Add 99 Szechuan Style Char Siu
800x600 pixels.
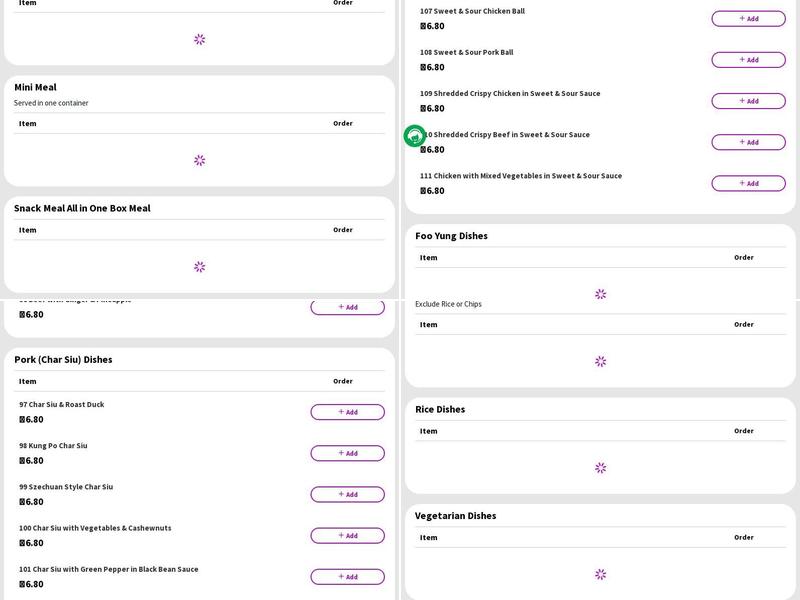pos(347,494)
